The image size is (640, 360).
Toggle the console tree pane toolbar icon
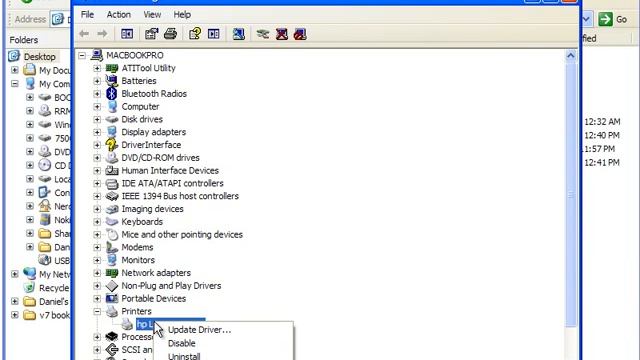point(127,34)
